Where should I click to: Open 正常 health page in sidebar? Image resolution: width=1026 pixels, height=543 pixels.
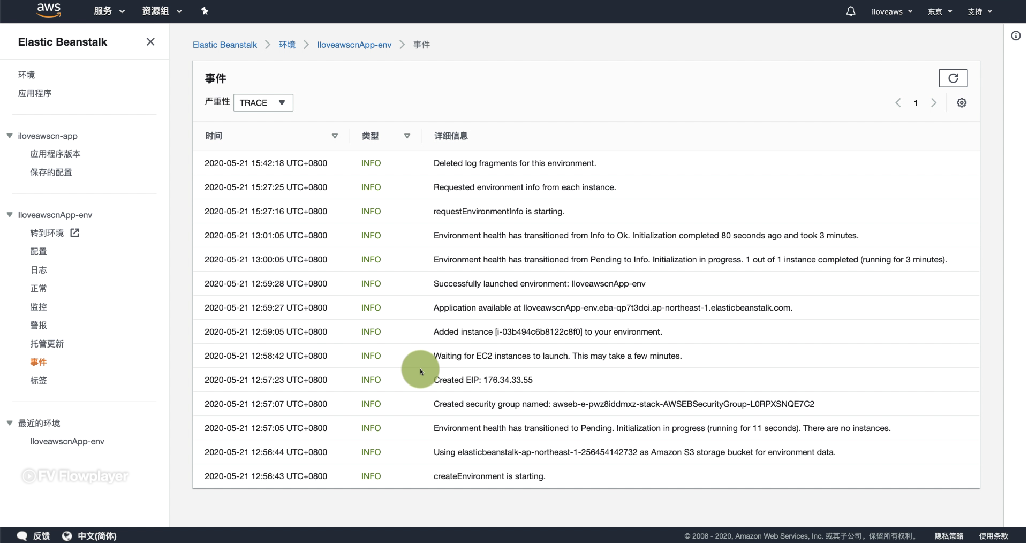tap(39, 288)
